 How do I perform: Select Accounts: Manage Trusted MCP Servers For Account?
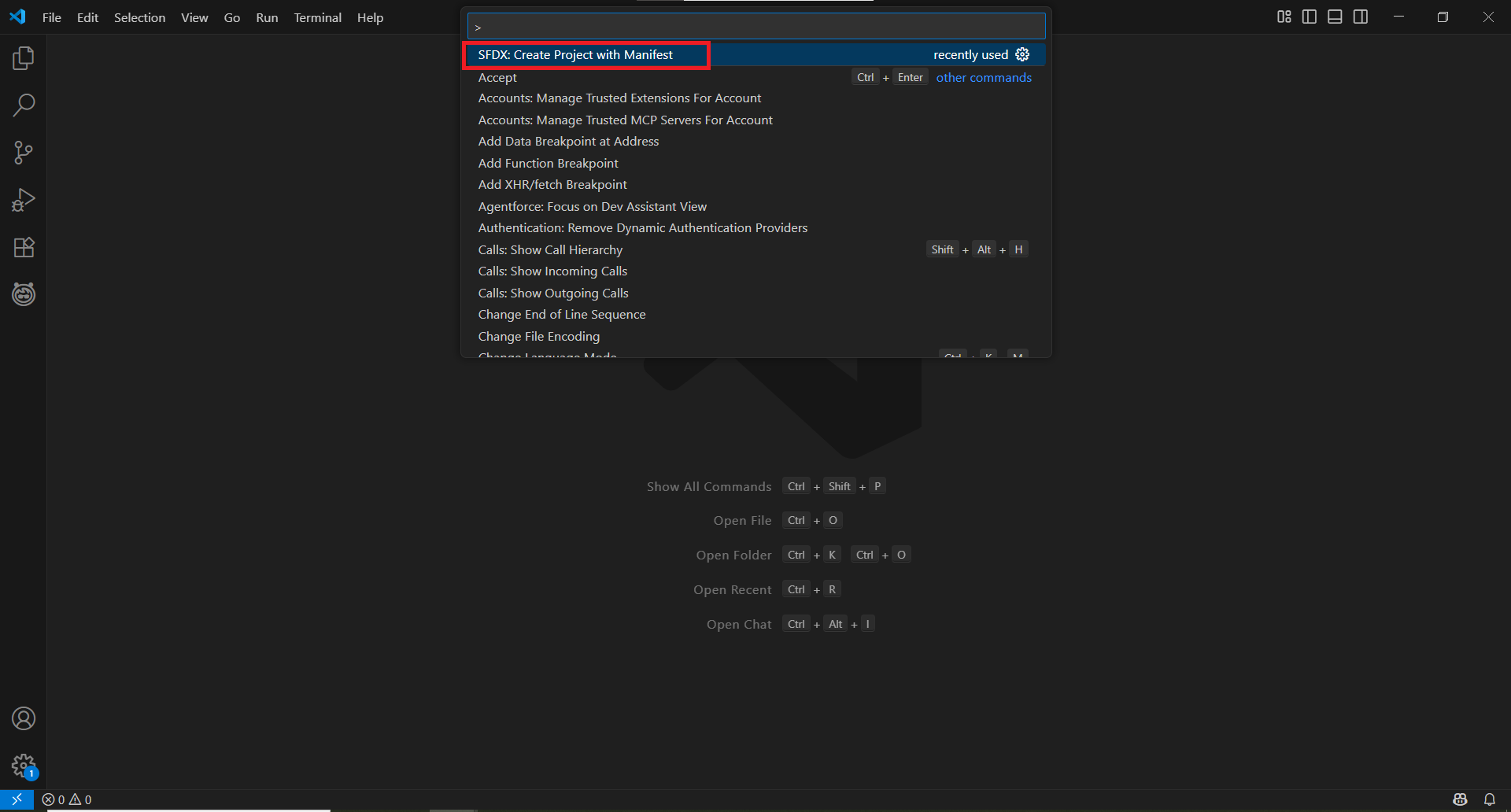[x=756, y=120]
